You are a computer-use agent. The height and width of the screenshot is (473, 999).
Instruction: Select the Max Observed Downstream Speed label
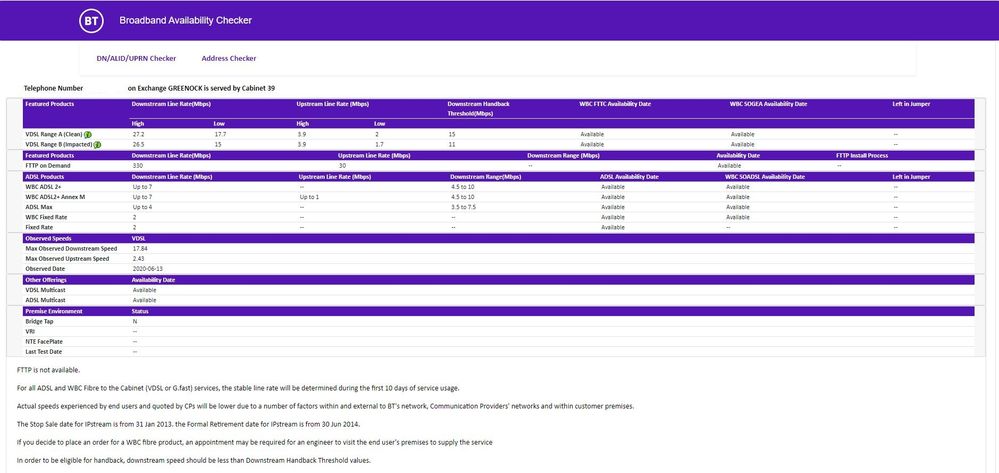(x=71, y=248)
